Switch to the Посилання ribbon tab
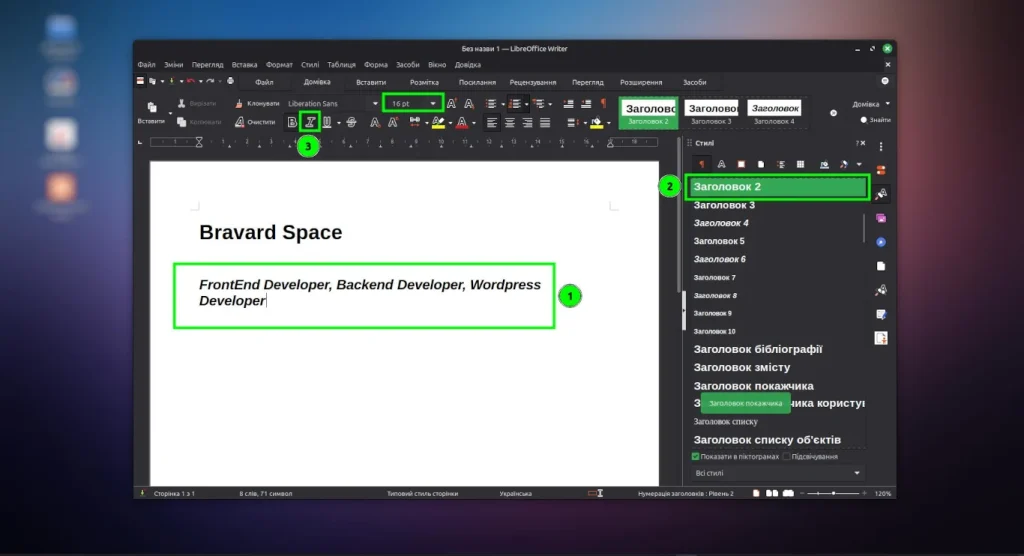 (x=477, y=82)
